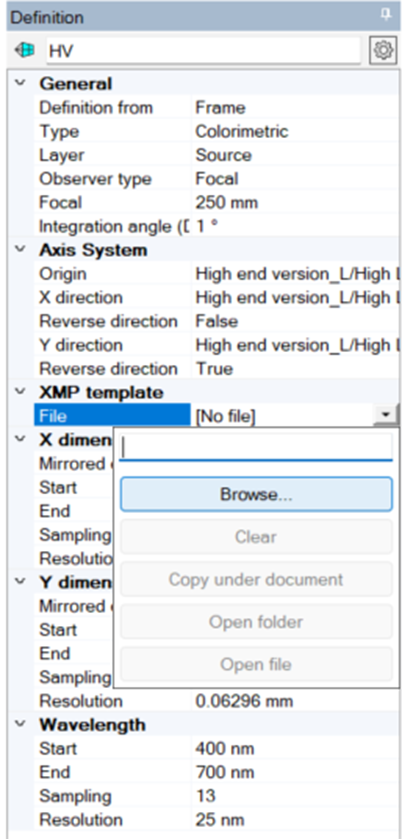The height and width of the screenshot is (839, 402).
Task: Click the pin icon in the Definition header
Action: [386, 16]
